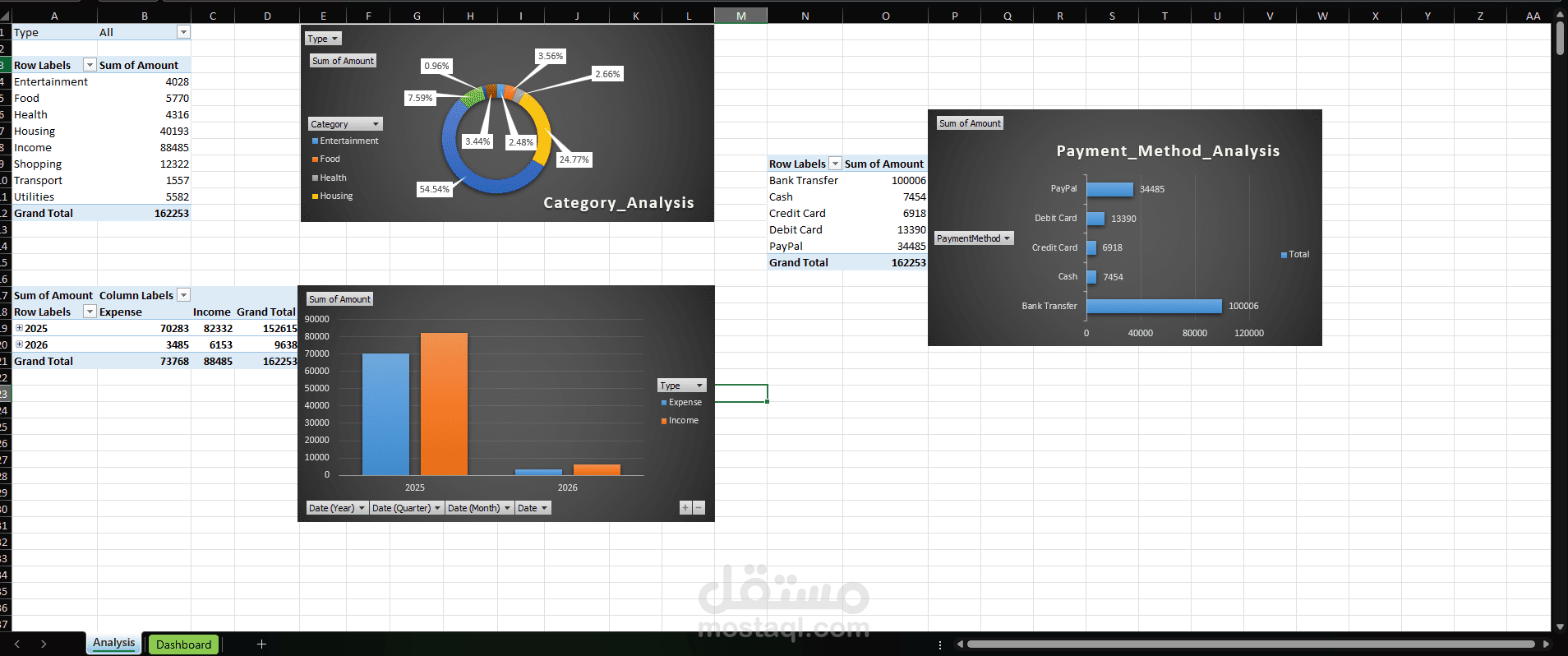Select the Category_Analysis chart title

point(618,203)
